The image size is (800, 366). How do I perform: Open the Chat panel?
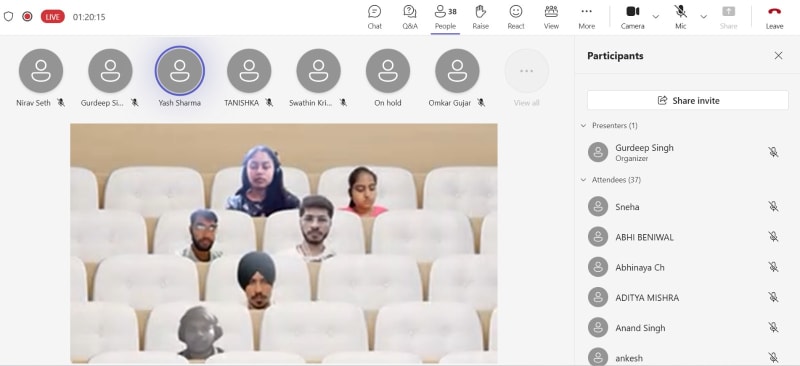pyautogui.click(x=374, y=17)
